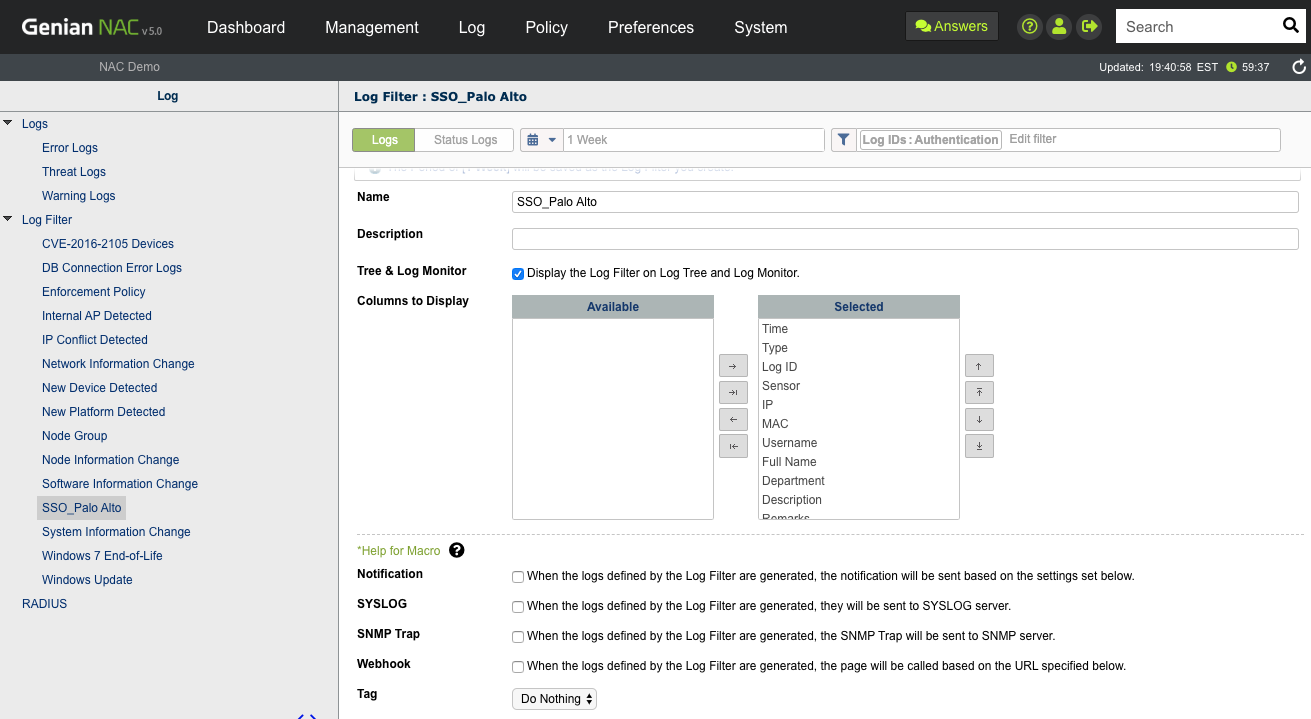Image resolution: width=1311 pixels, height=719 pixels.
Task: Open RADIUS in the tree
Action: (45, 604)
